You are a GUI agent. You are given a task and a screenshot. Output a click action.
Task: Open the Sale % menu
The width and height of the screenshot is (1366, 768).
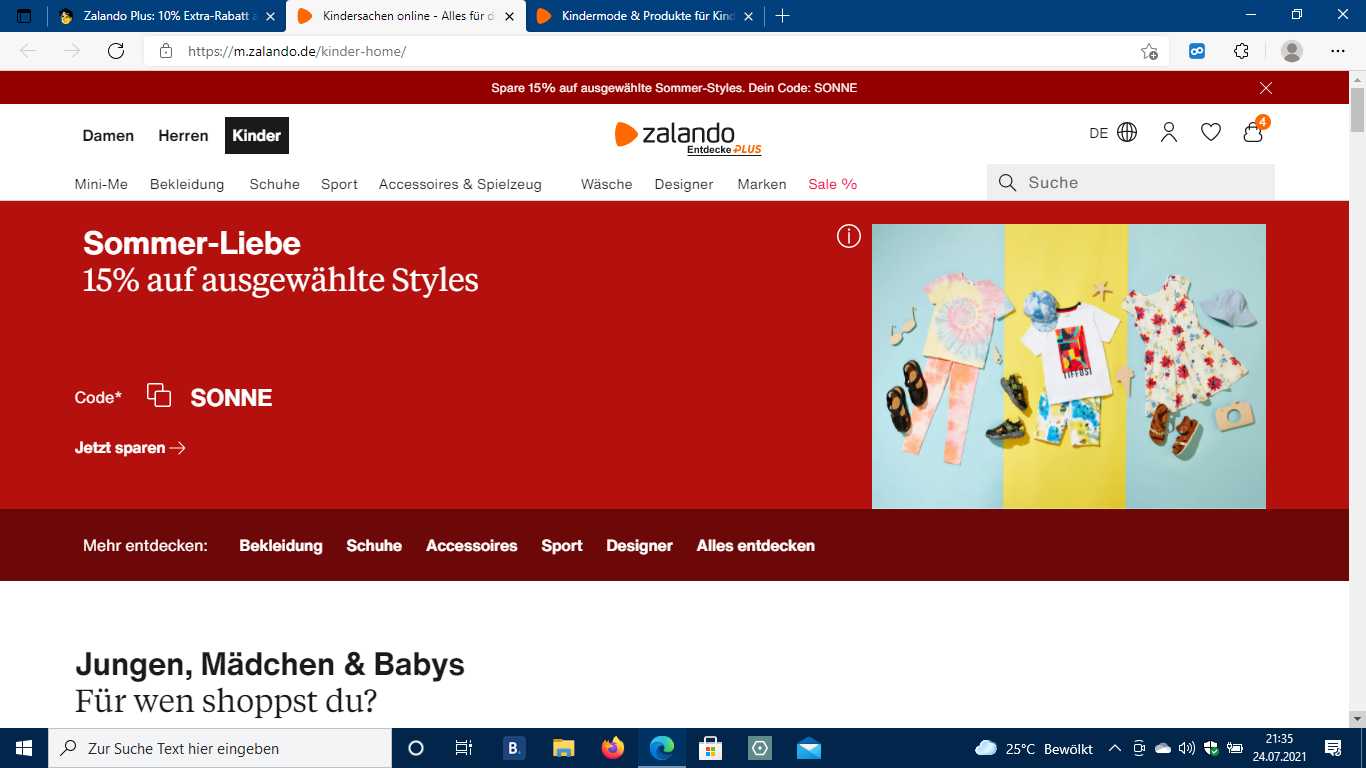833,184
